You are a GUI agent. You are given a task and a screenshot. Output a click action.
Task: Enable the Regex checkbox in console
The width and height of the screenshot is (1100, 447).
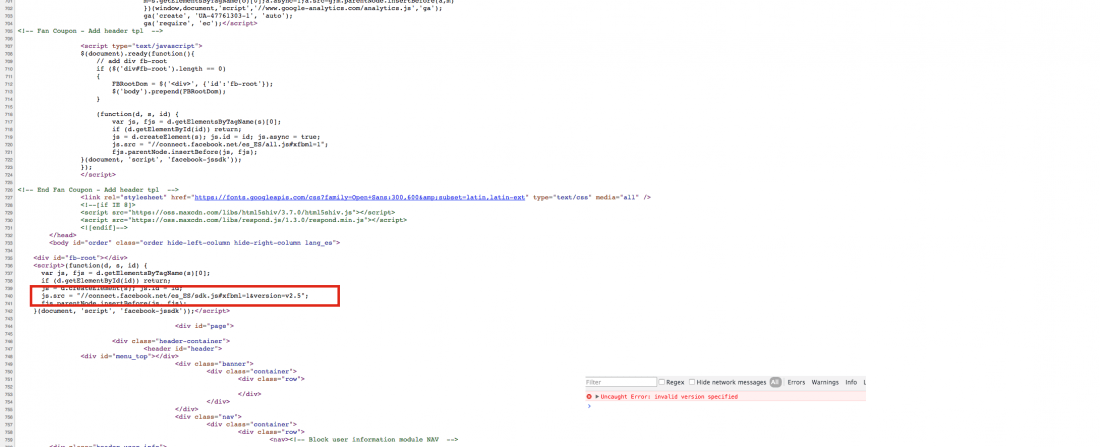pos(662,382)
